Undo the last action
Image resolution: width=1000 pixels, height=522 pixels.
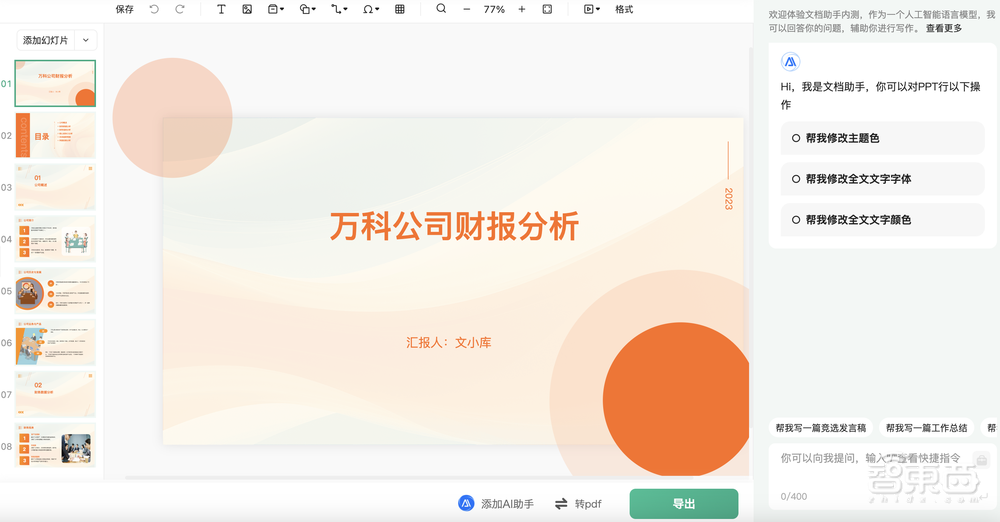tap(154, 10)
